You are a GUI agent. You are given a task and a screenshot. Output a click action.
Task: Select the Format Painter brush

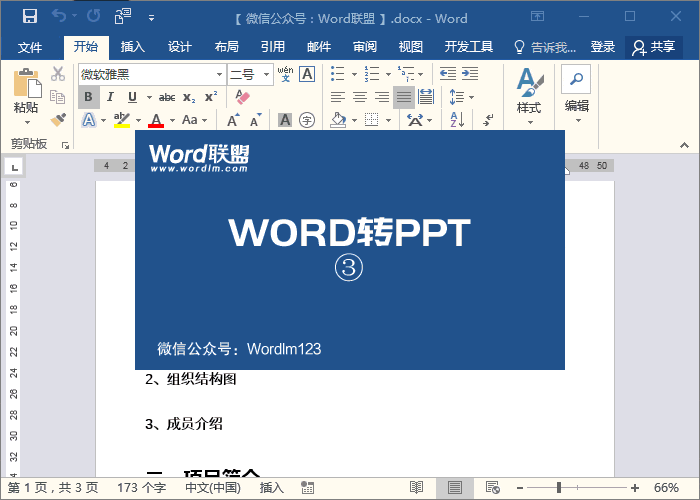tap(58, 120)
